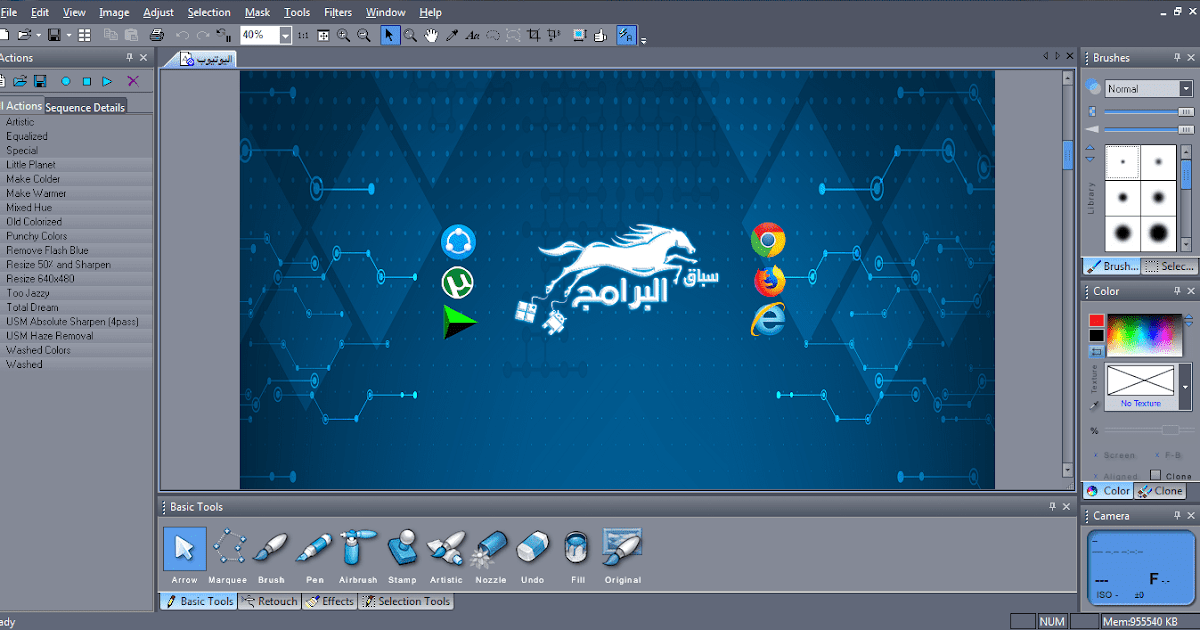Open the Mask menu
This screenshot has height=630, width=1200.
pos(256,12)
